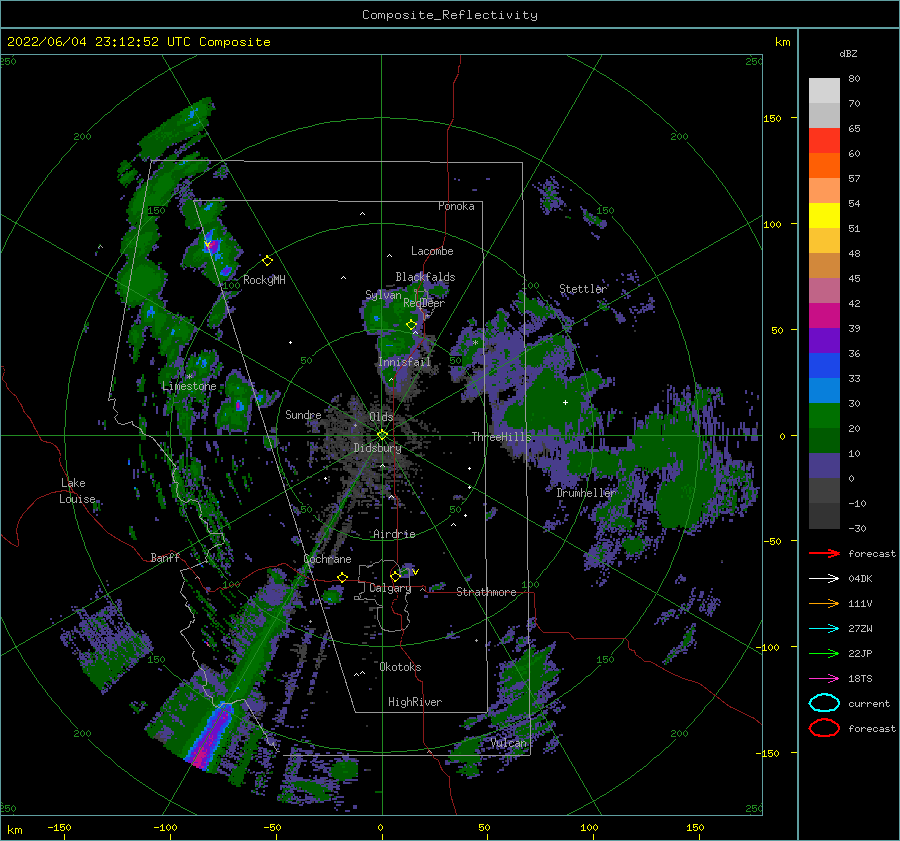Click the HighRiver label

coord(414,702)
